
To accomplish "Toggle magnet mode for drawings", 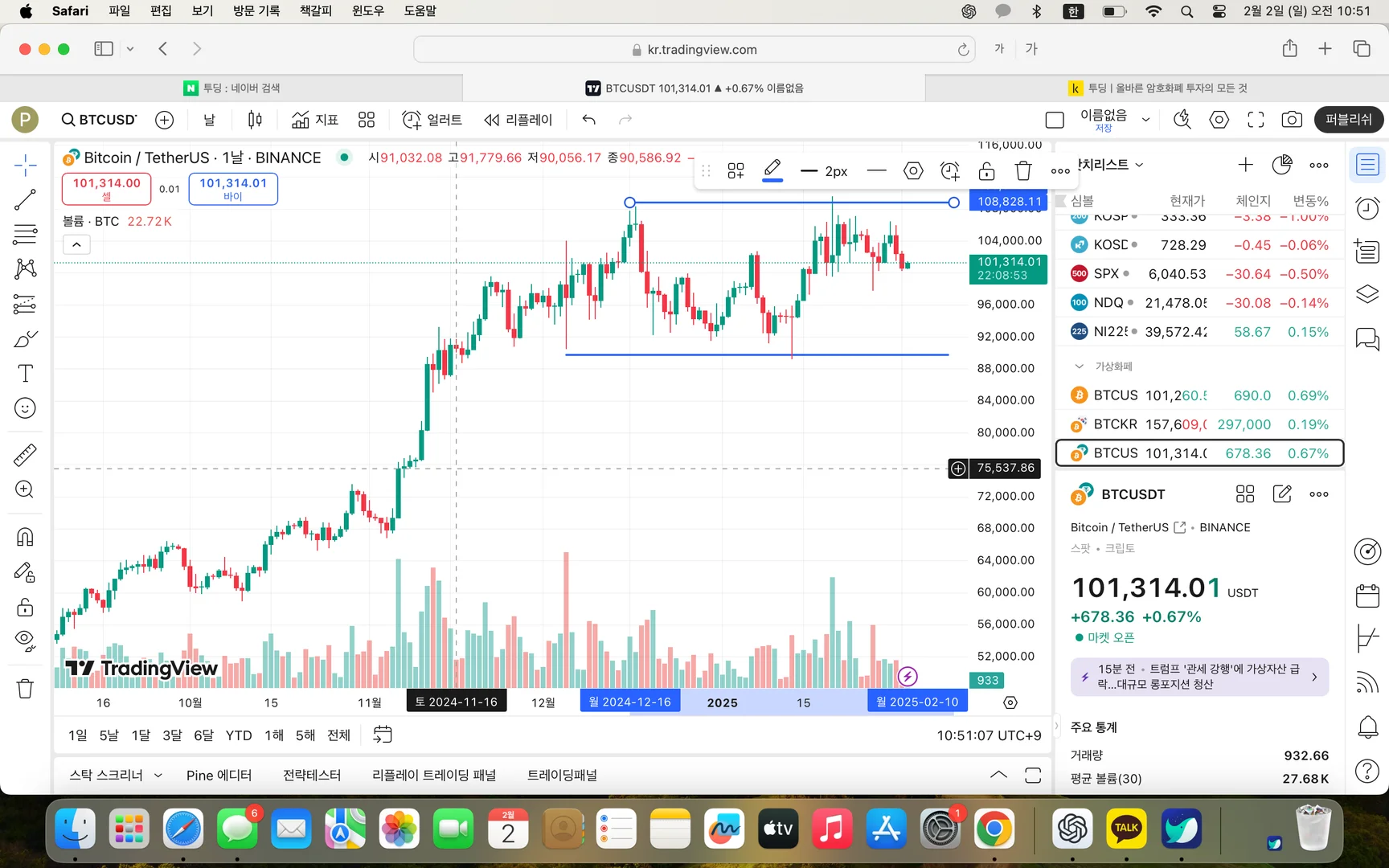I will click(x=25, y=537).
